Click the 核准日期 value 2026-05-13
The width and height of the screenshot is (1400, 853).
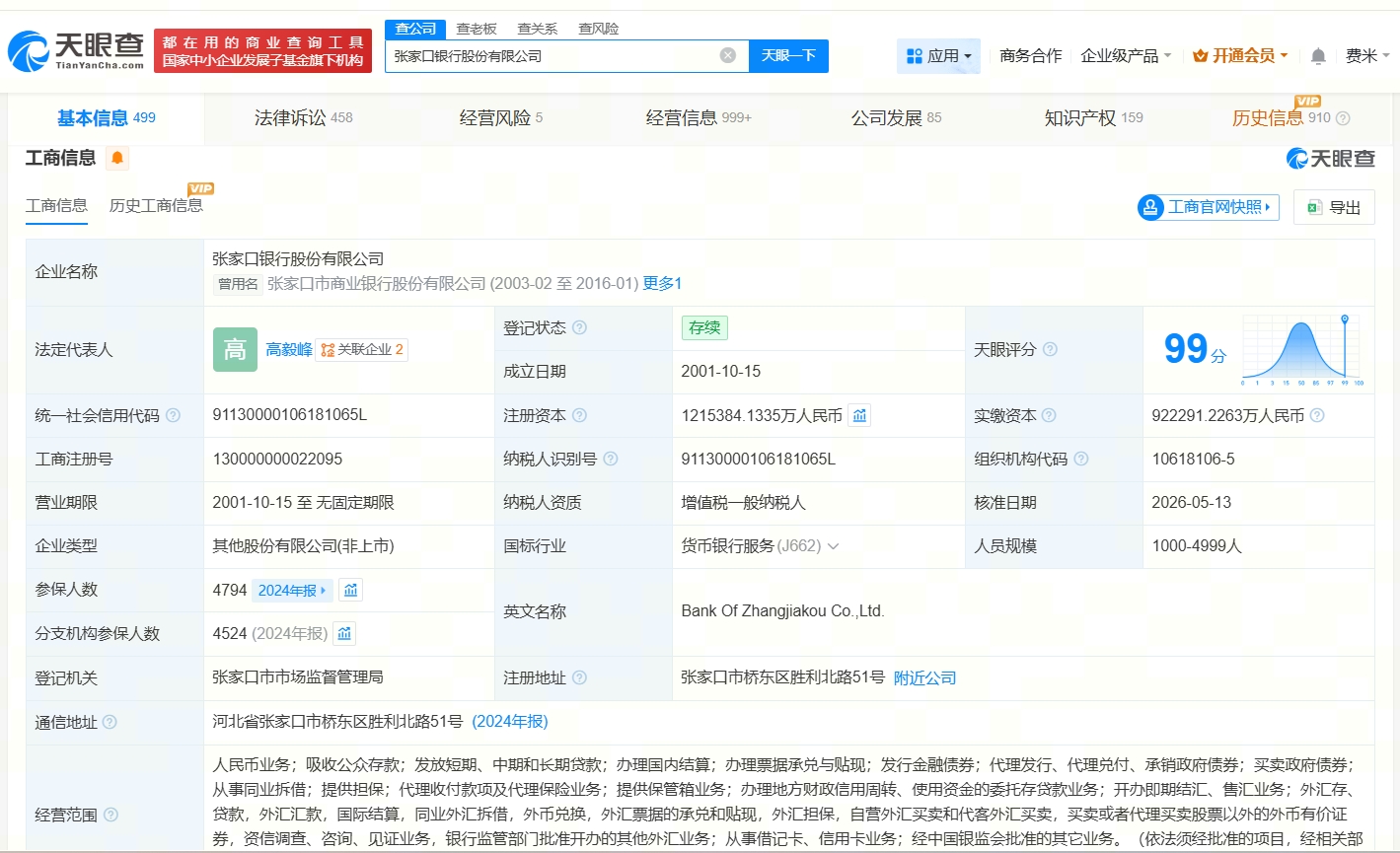1192,503
